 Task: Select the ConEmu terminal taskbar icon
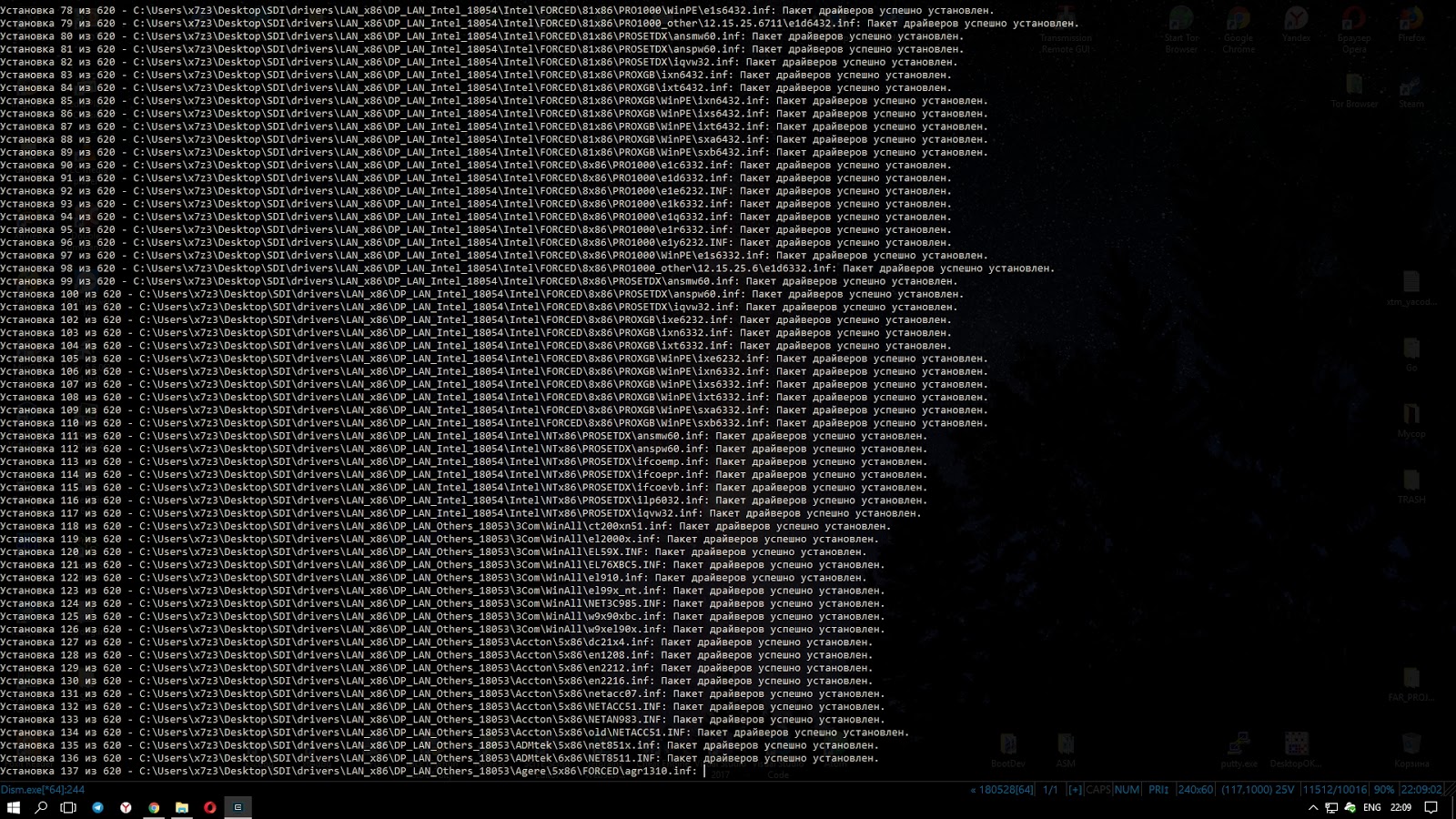point(238,807)
